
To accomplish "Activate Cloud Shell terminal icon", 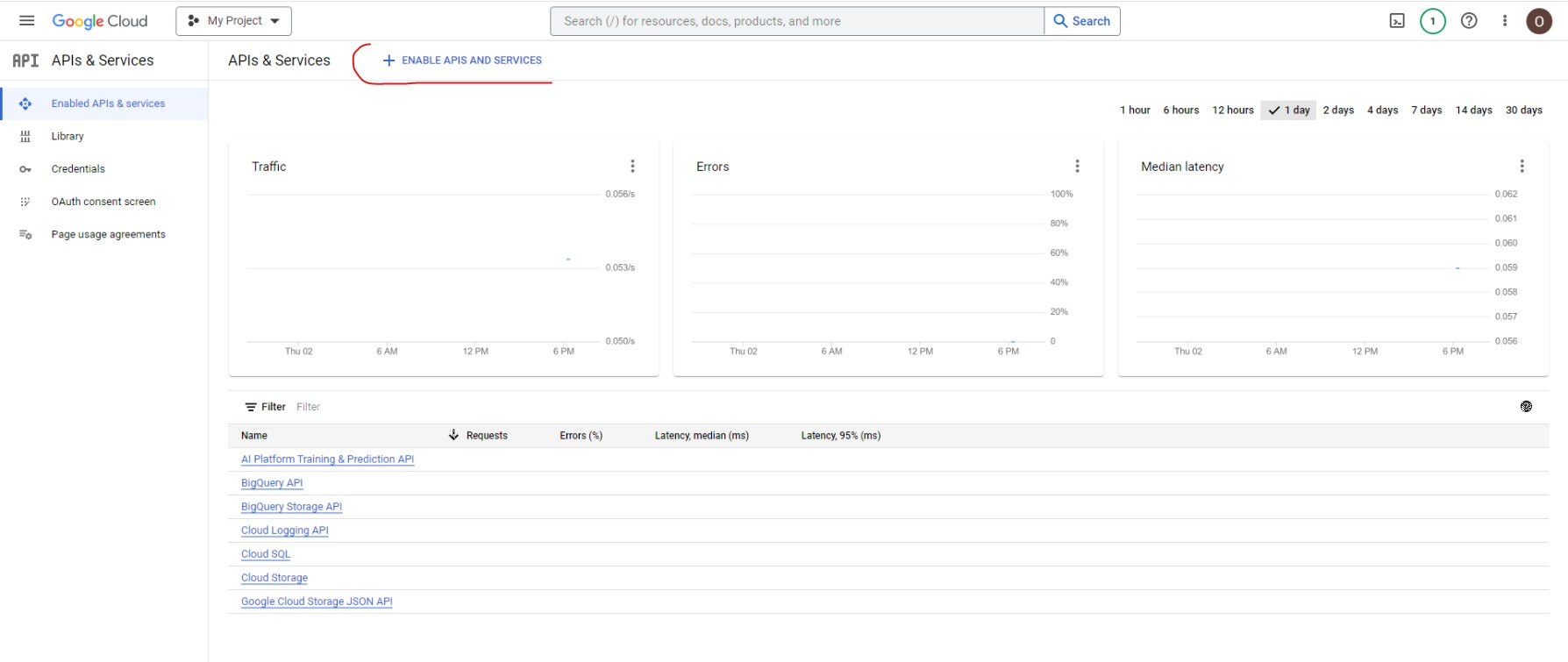I will tap(1397, 21).
